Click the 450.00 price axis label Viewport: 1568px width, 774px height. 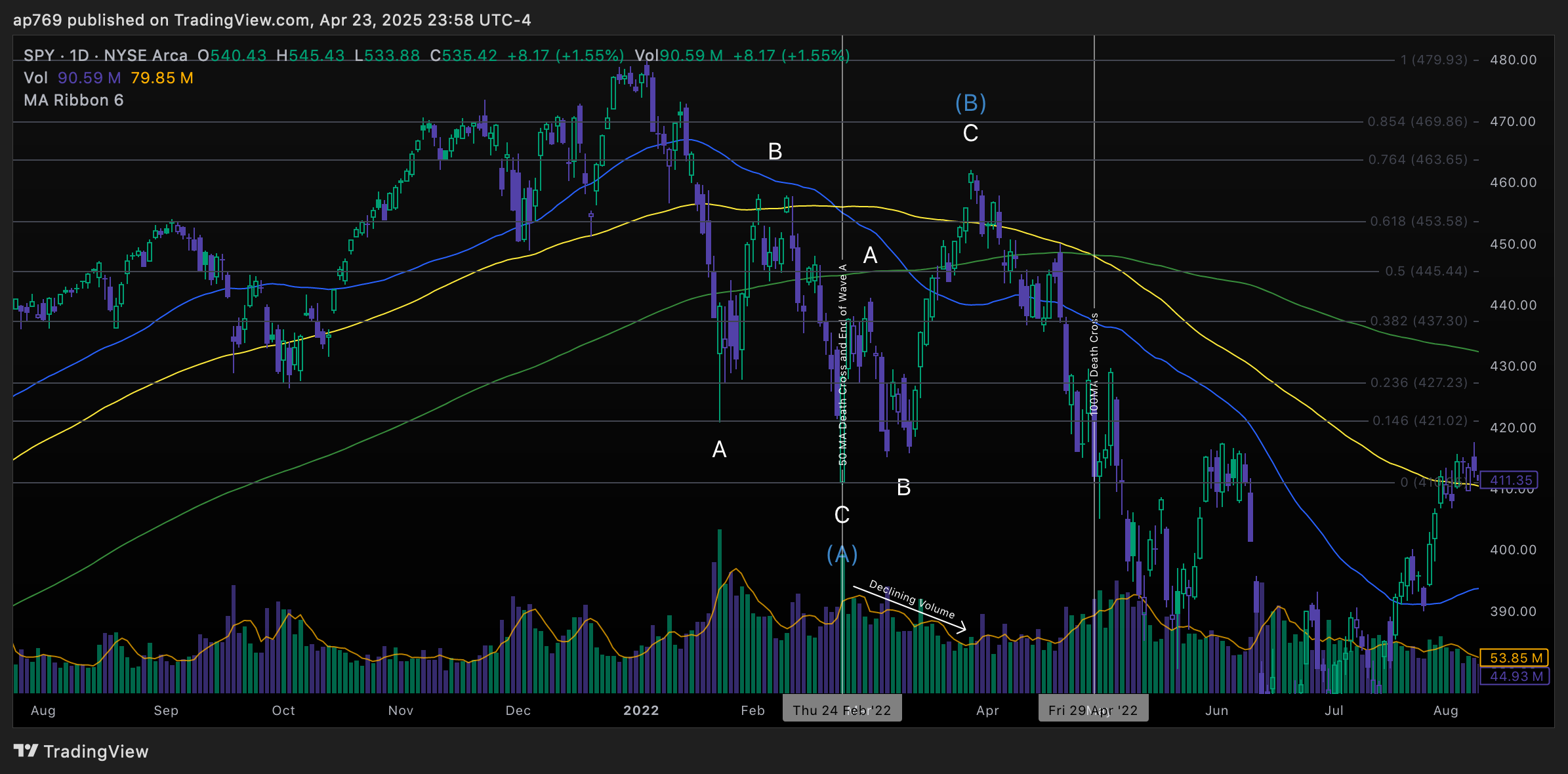click(x=1513, y=244)
